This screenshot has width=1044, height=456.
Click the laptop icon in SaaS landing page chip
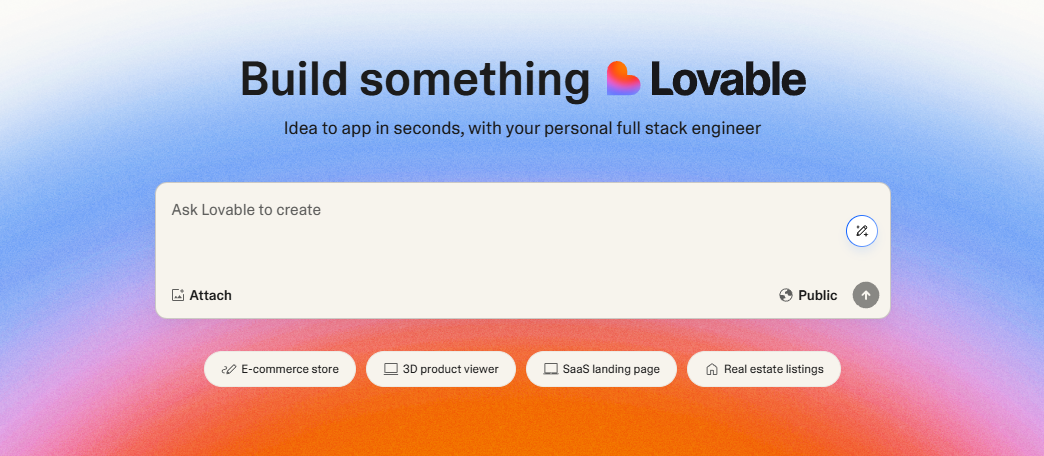[x=550, y=369]
